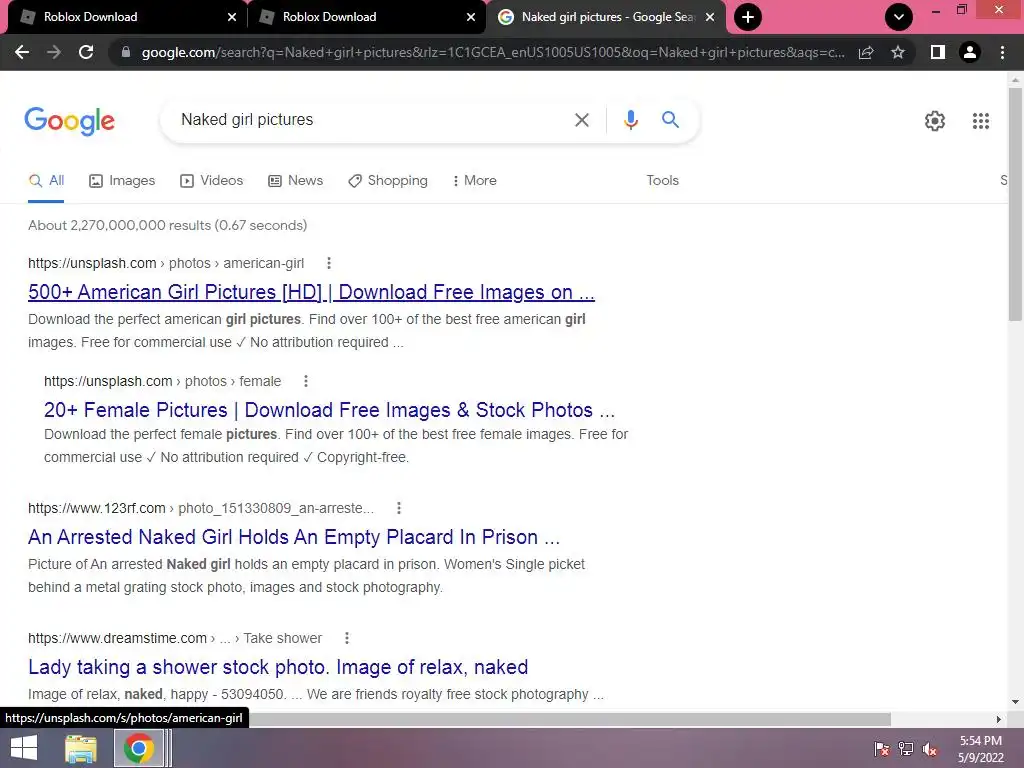Viewport: 1024px width, 768px height.
Task: Open File Explorer from the taskbar
Action: pyautogui.click(x=81, y=748)
